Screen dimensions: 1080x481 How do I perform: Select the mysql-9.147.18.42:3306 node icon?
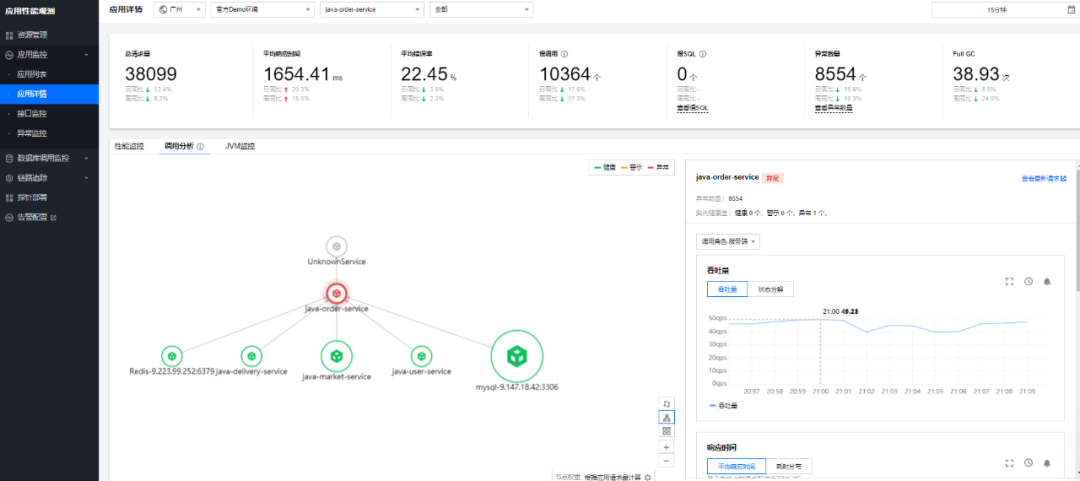pyautogui.click(x=516, y=356)
